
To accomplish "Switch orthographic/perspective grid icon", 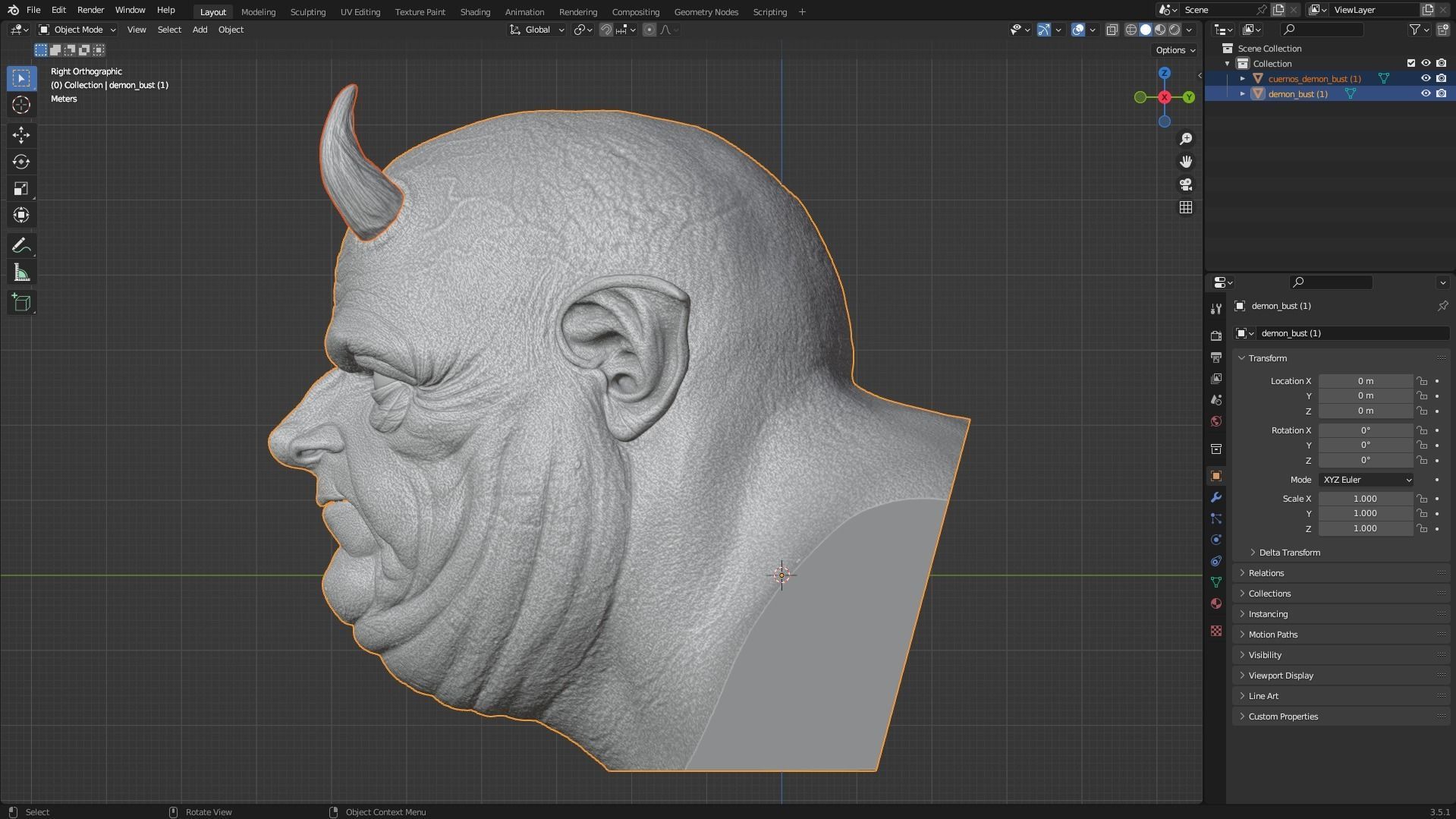I will tap(1186, 207).
